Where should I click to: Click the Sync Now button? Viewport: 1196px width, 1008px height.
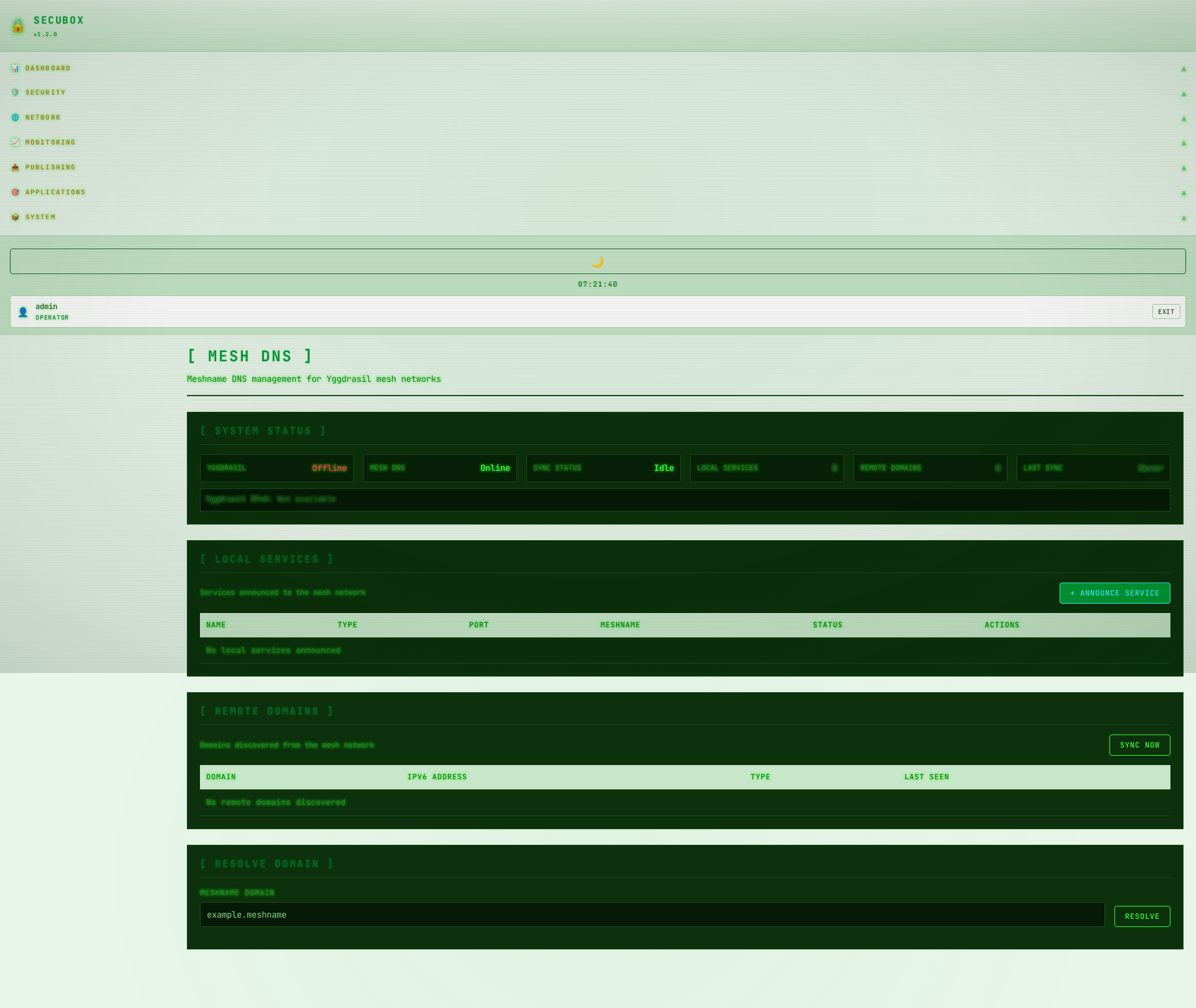tap(1139, 745)
